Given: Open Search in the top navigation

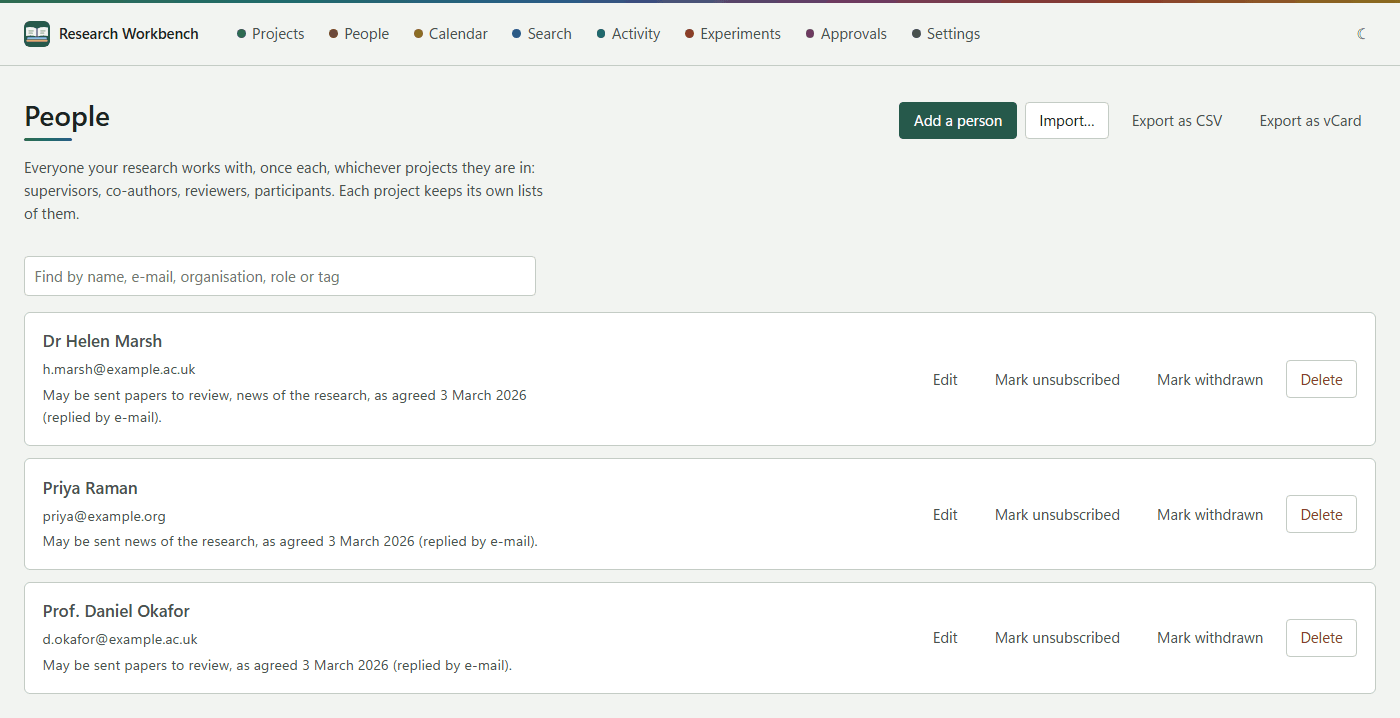Looking at the screenshot, I should [542, 34].
